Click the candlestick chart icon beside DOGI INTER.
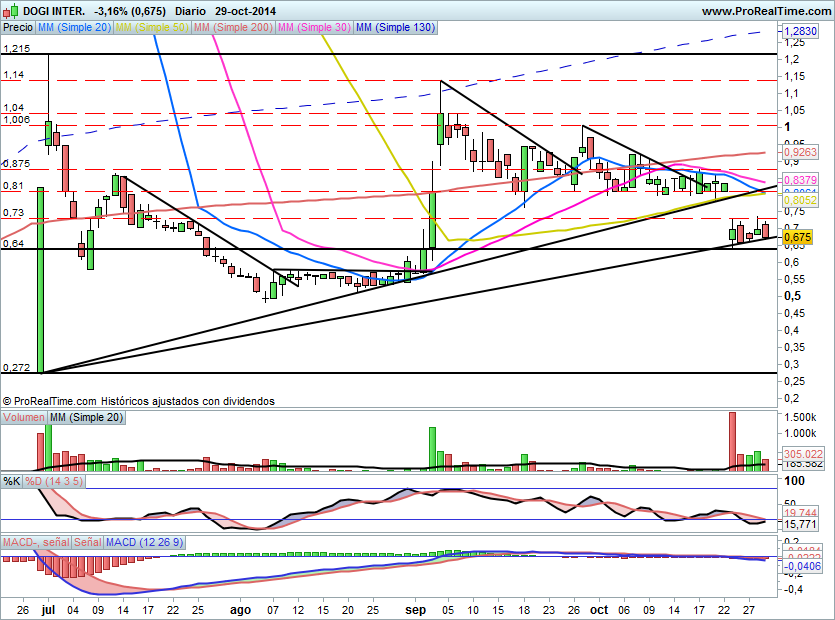The image size is (835, 620). point(10,11)
